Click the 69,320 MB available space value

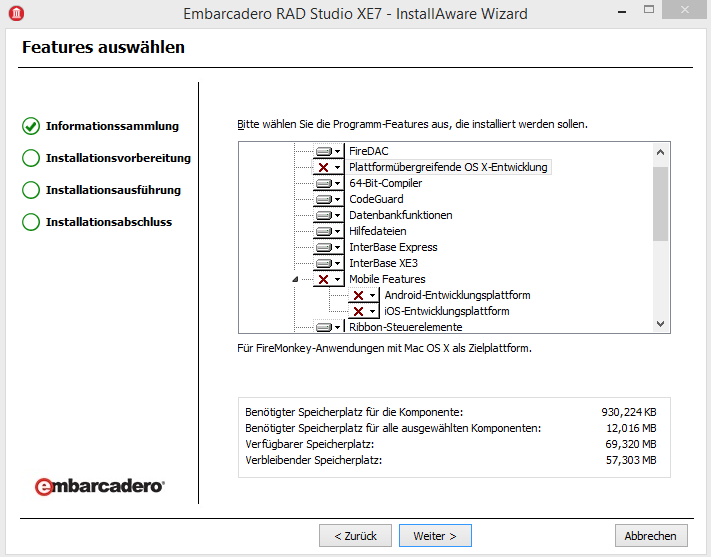[x=631, y=444]
